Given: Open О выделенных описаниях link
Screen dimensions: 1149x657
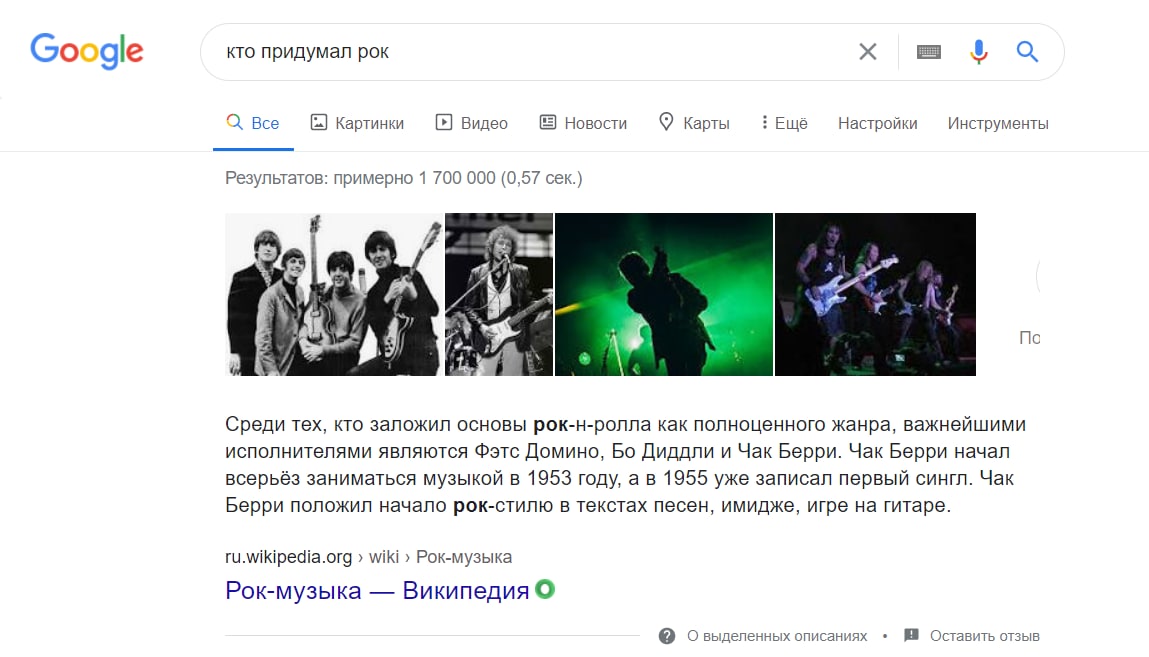Looking at the screenshot, I should [x=777, y=636].
